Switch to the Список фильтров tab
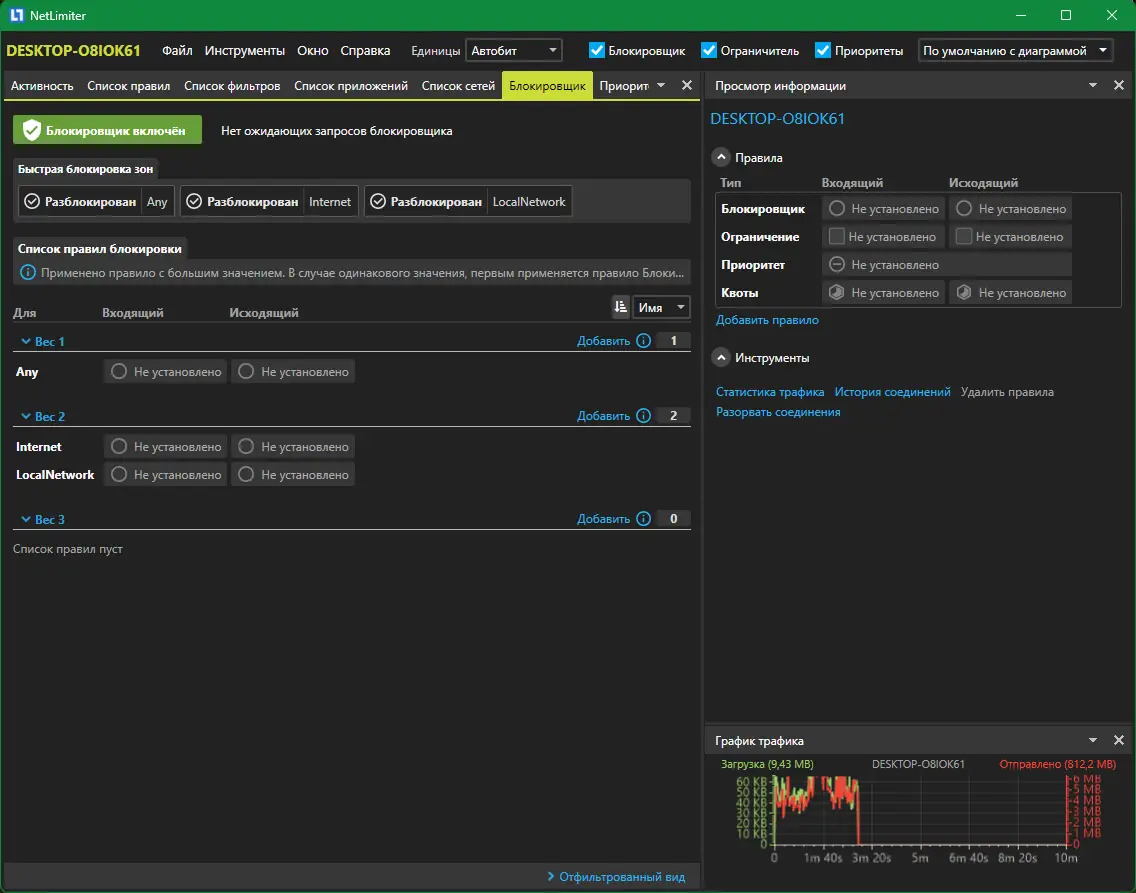Image resolution: width=1136 pixels, height=893 pixels. point(232,85)
